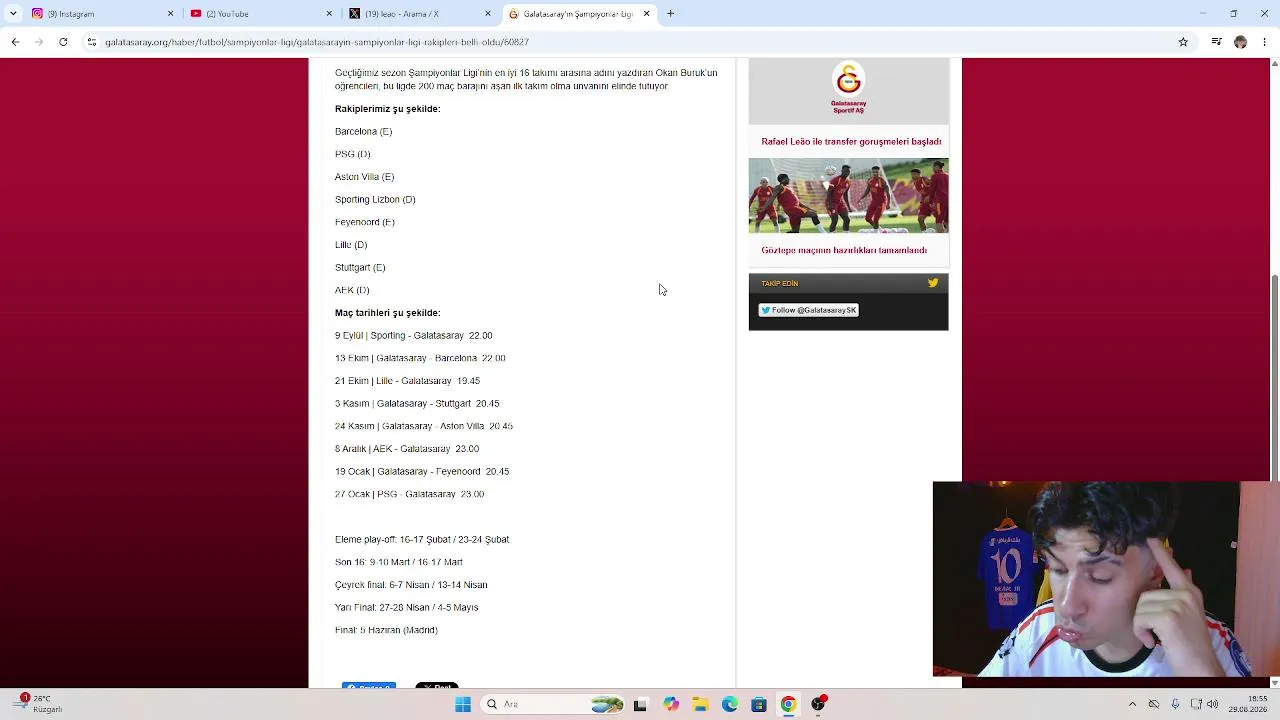Click the text 'Feyenoord (E)'

tap(365, 222)
